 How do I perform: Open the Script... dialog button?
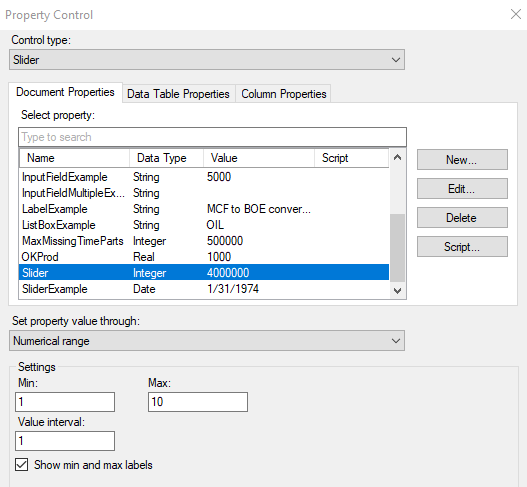(462, 247)
